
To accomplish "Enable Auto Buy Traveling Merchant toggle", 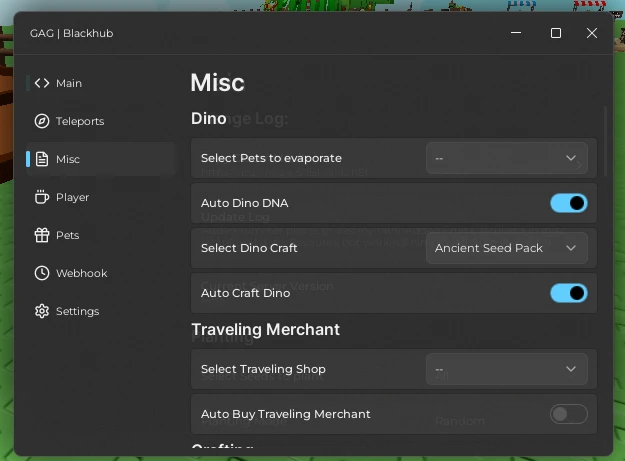I will coord(568,414).
